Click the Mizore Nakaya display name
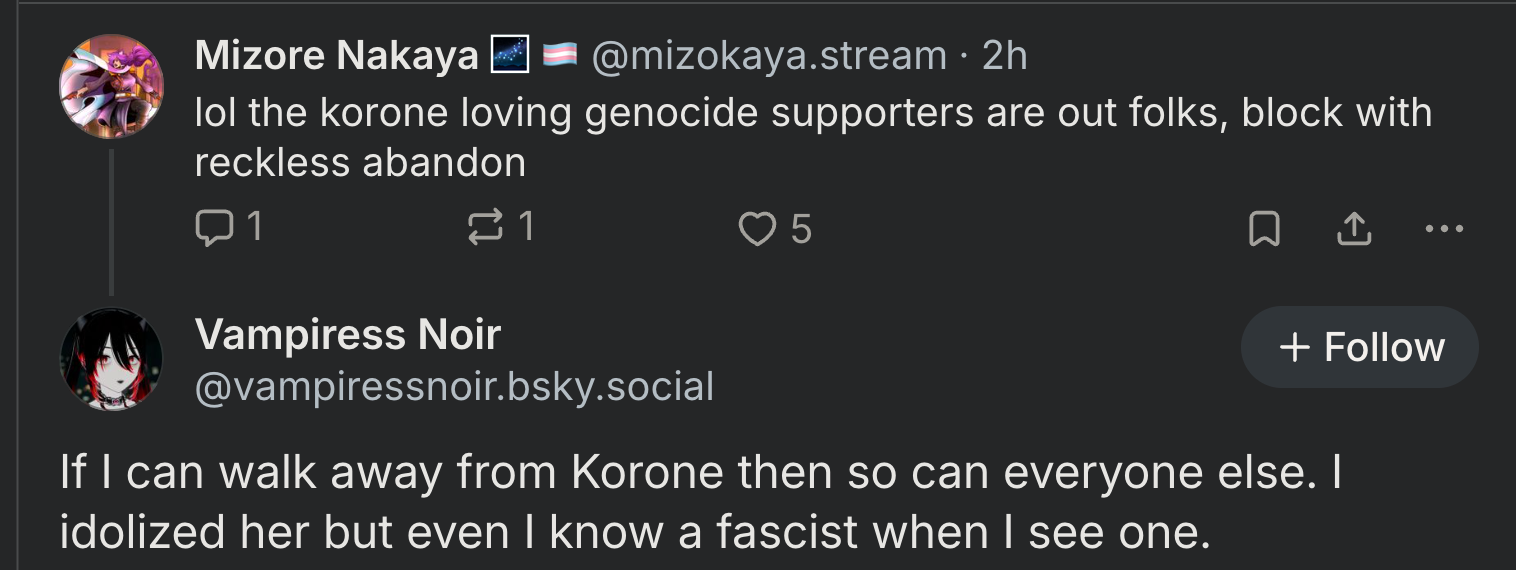Screen dimensions: 1516x570 click(x=336, y=56)
